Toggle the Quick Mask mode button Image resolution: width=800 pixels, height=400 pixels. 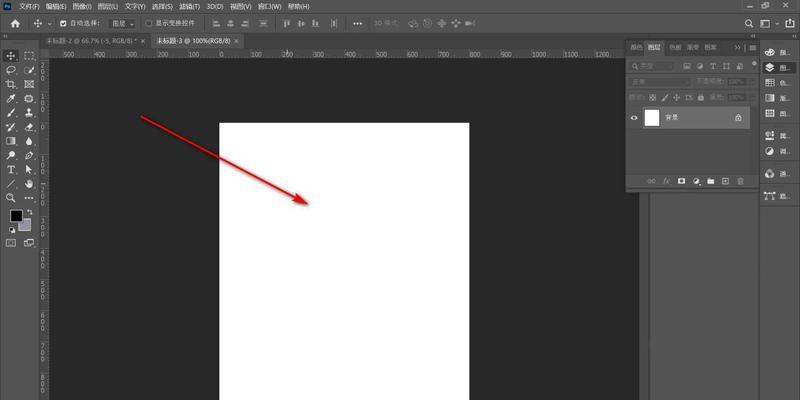coord(11,243)
